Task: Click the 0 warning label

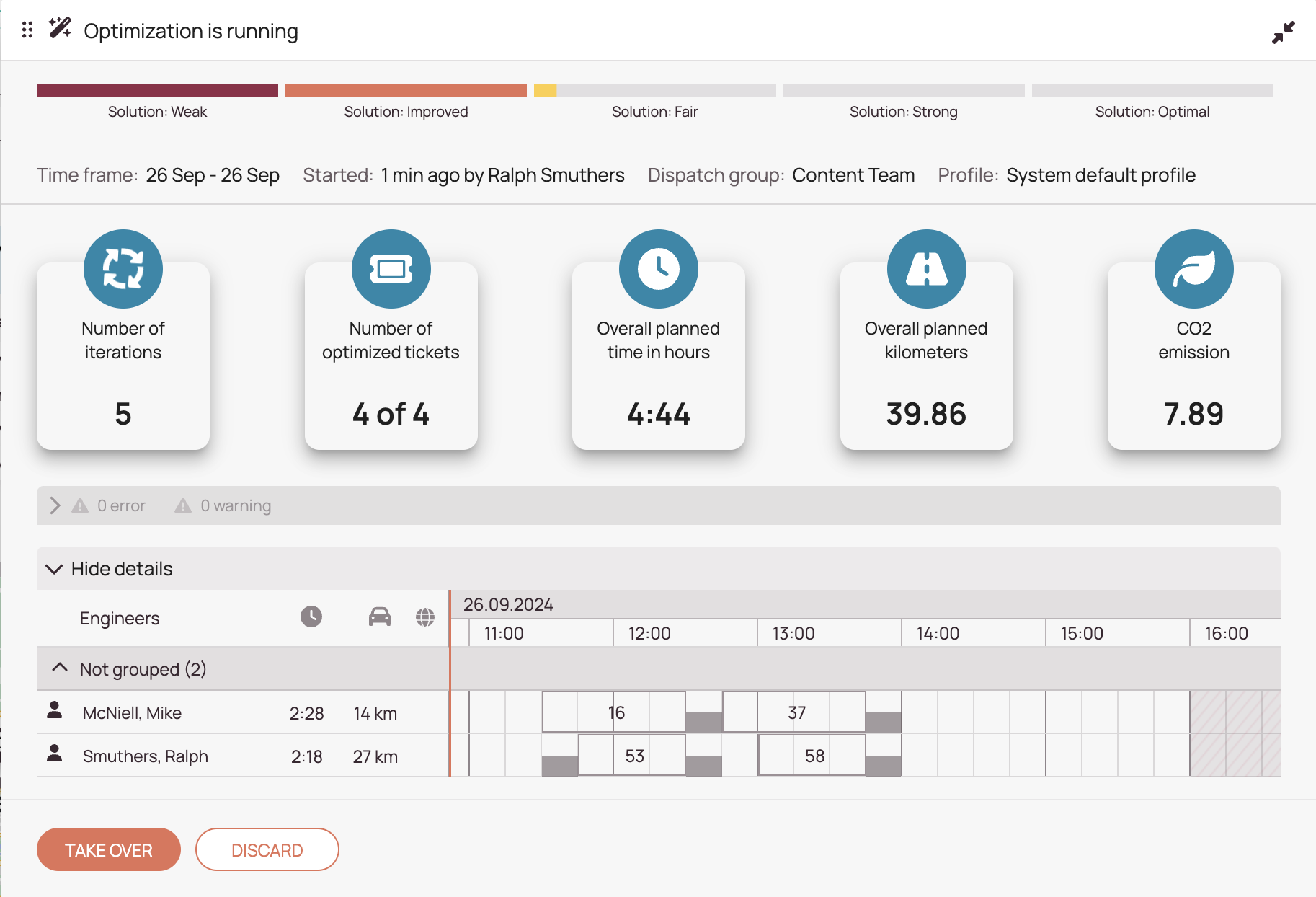Action: click(235, 505)
